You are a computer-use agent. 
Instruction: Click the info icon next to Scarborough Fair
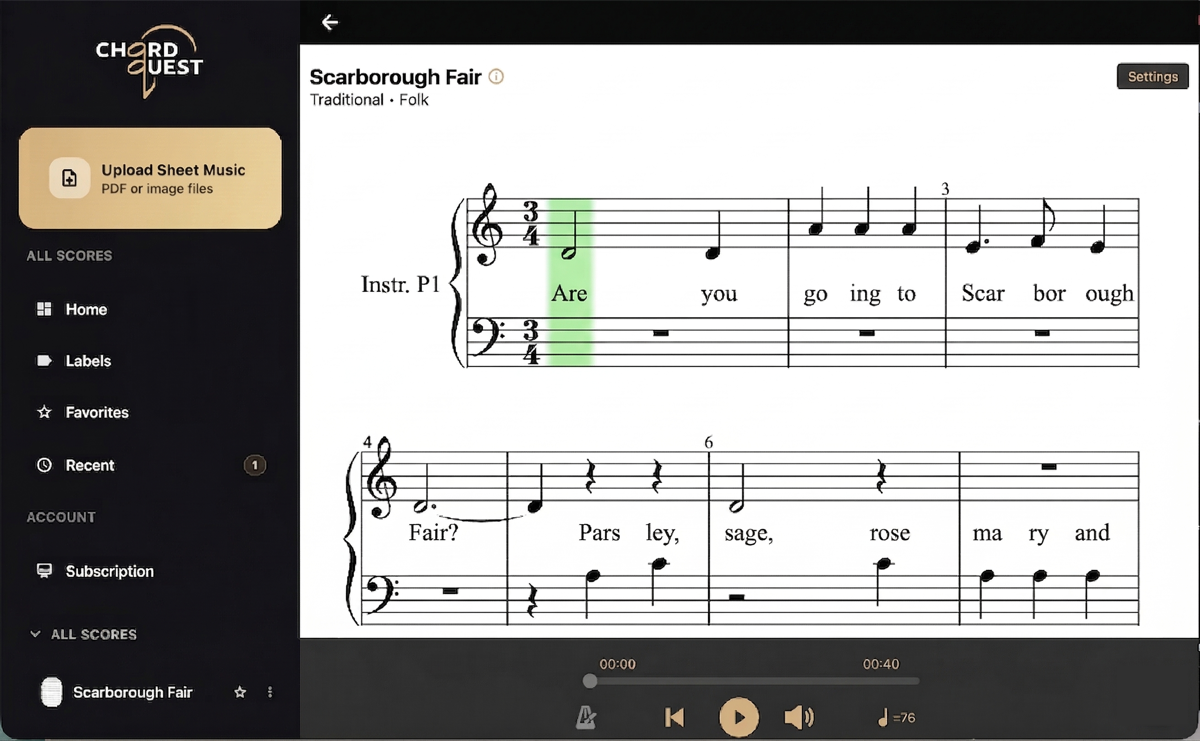pyautogui.click(x=496, y=76)
